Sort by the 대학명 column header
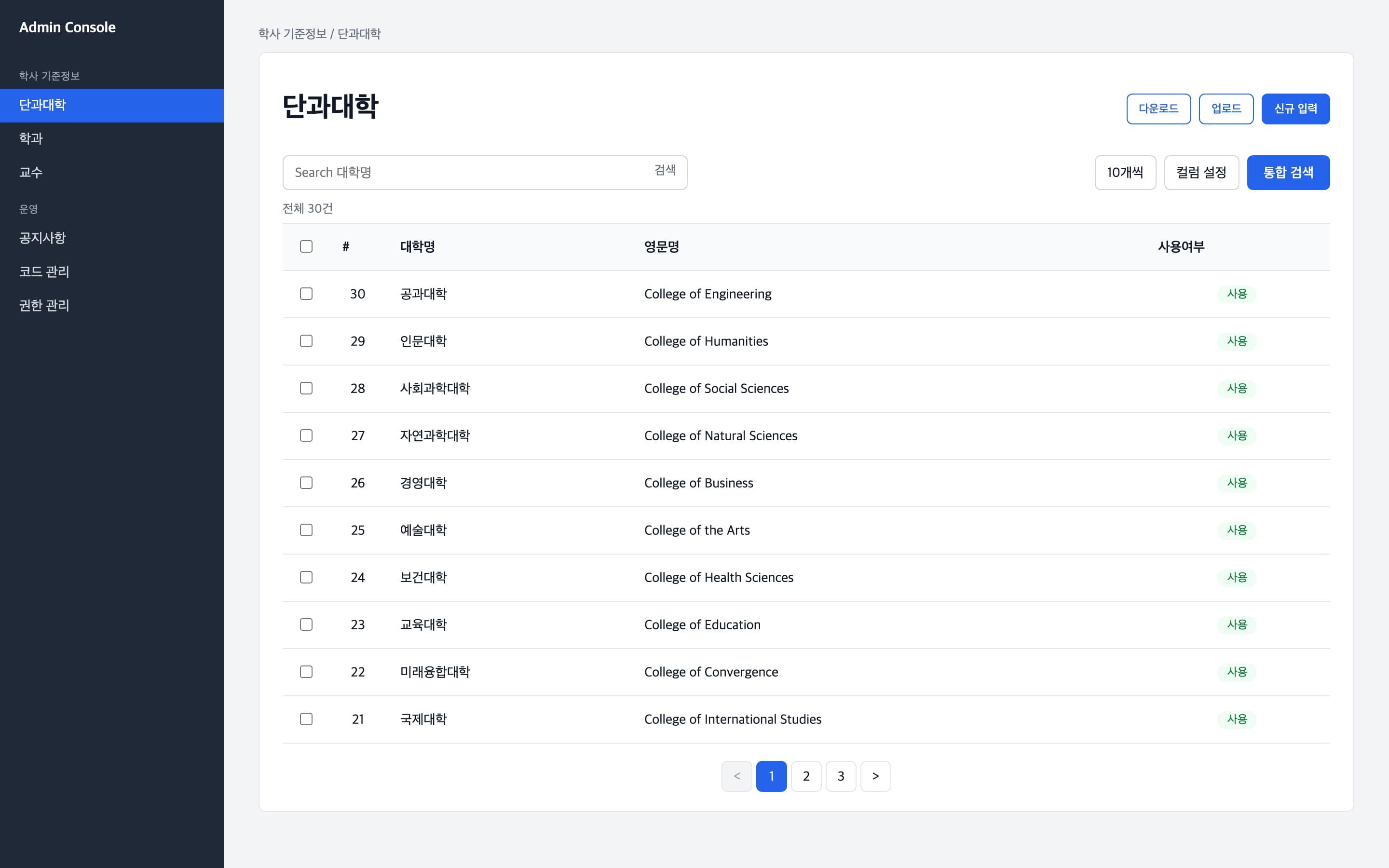This screenshot has height=868, width=1389. point(417,246)
